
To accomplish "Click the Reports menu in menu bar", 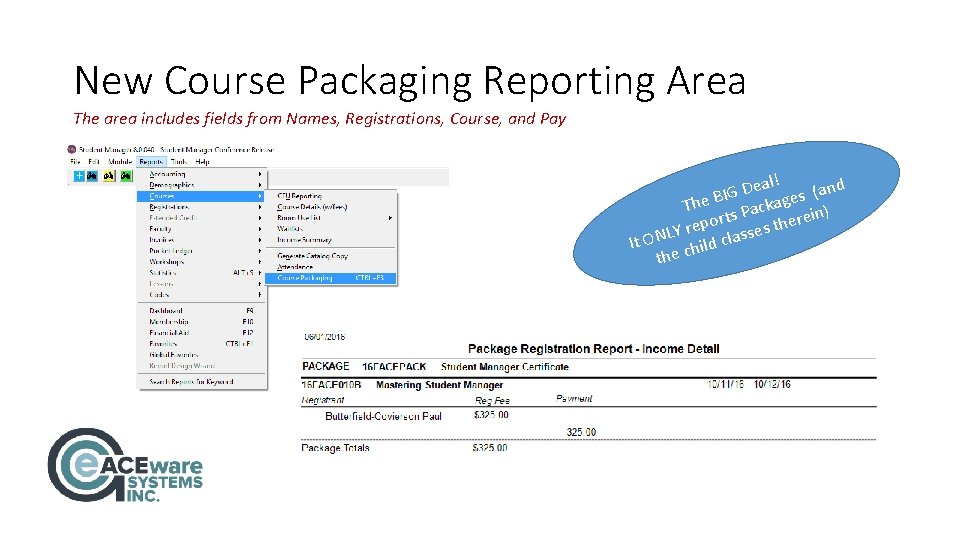I will pyautogui.click(x=151, y=162).
